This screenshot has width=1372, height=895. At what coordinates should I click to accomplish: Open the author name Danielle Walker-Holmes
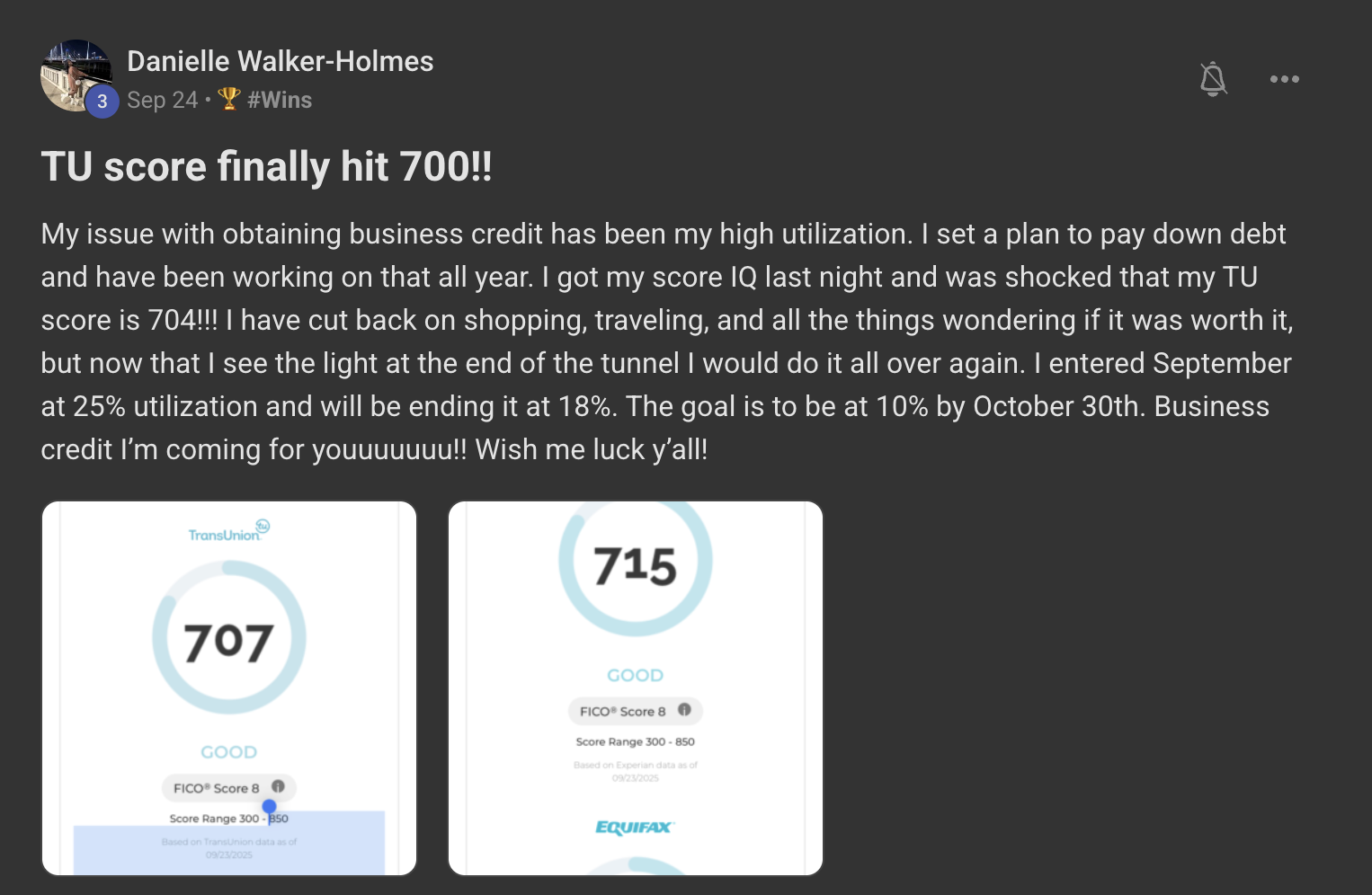point(281,61)
